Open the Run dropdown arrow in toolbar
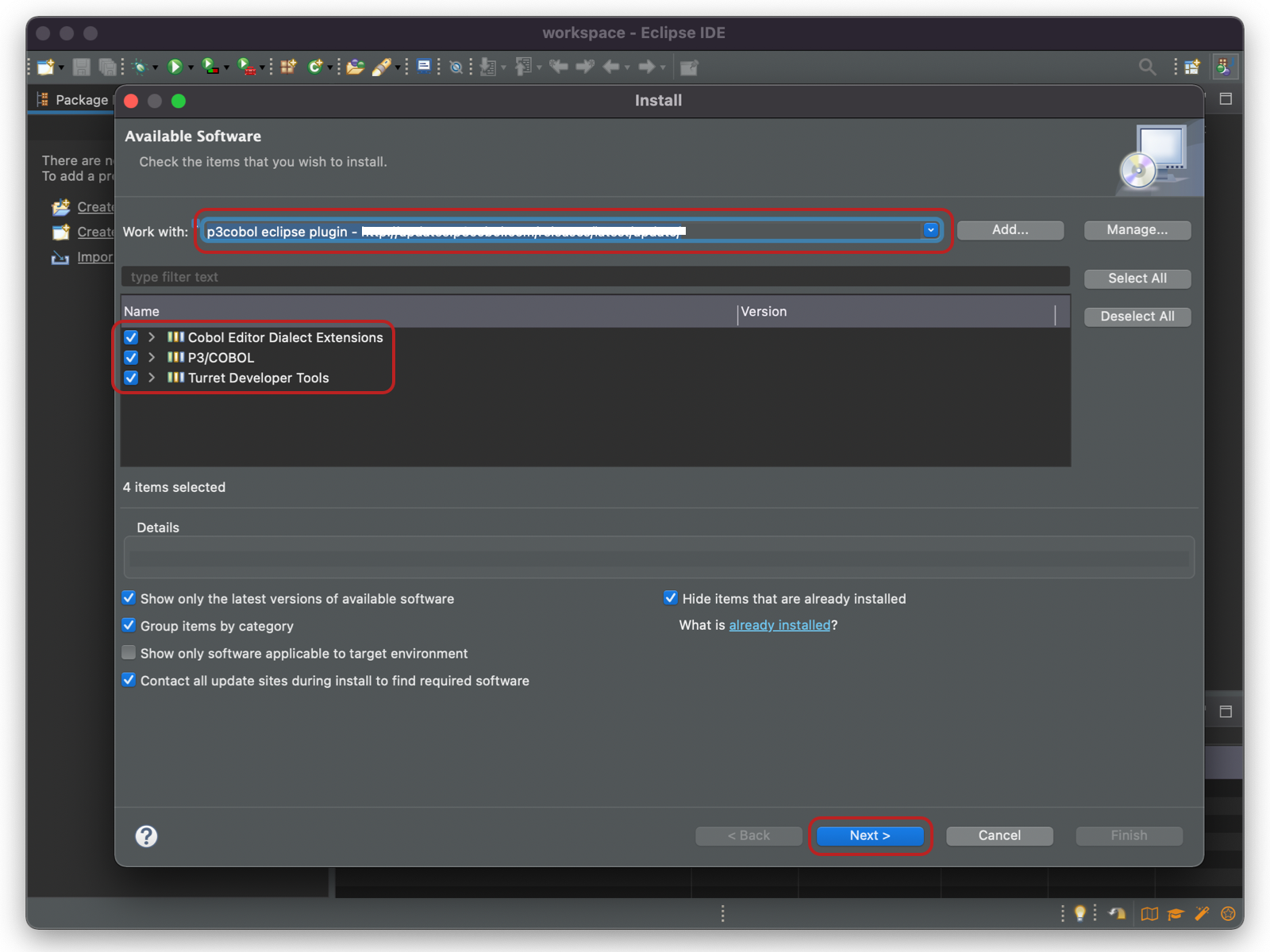 point(190,68)
